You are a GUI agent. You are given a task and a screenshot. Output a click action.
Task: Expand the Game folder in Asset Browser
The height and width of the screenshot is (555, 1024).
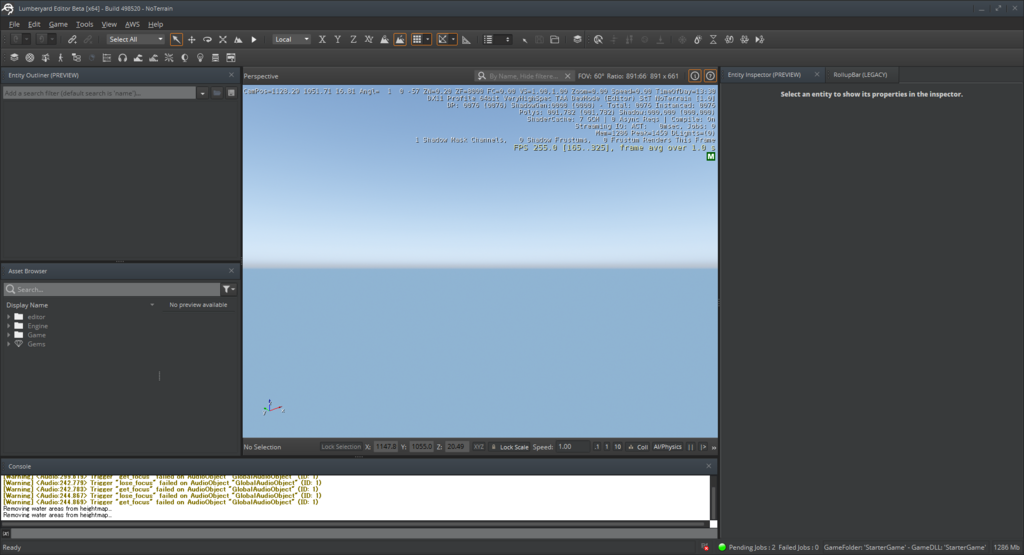(9, 335)
